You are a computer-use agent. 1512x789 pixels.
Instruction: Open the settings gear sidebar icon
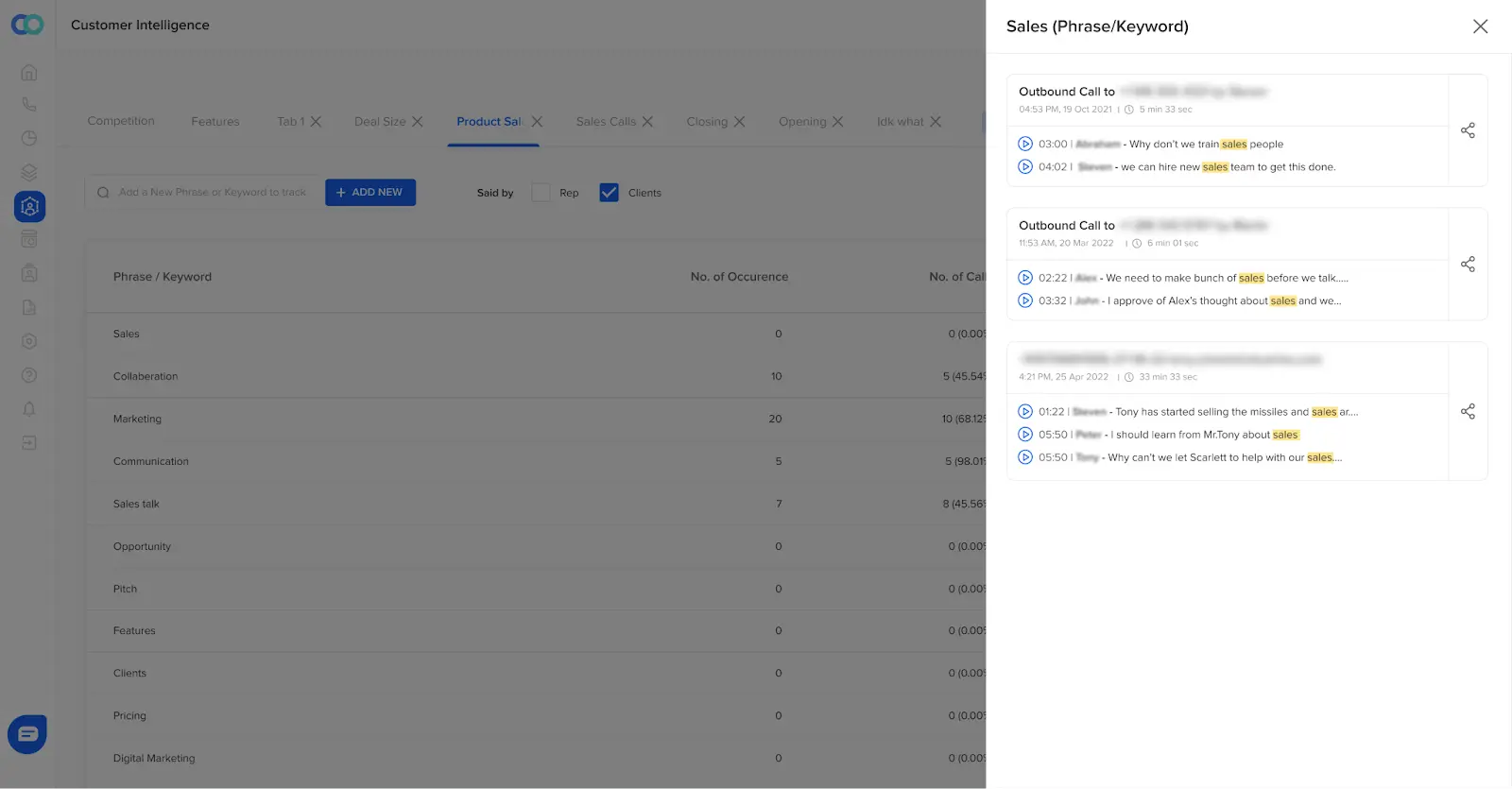pos(29,341)
